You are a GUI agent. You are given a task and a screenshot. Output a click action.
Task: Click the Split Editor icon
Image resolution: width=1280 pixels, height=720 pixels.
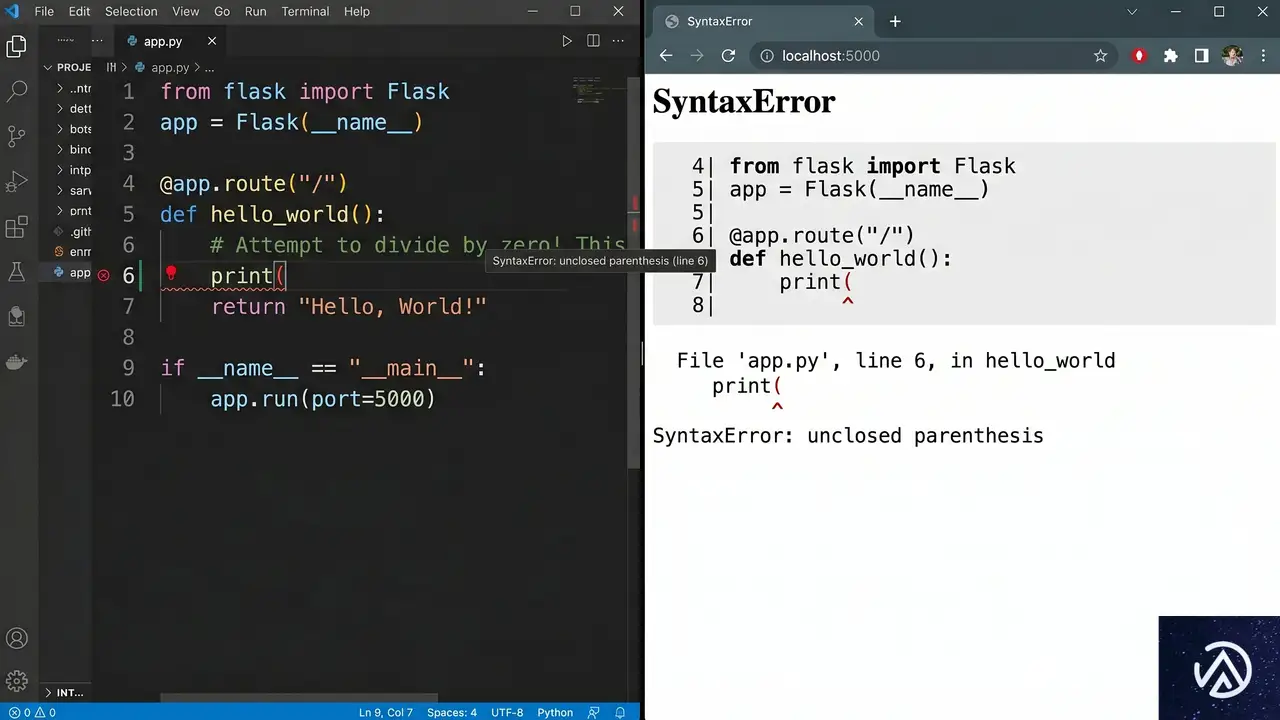pos(593,41)
